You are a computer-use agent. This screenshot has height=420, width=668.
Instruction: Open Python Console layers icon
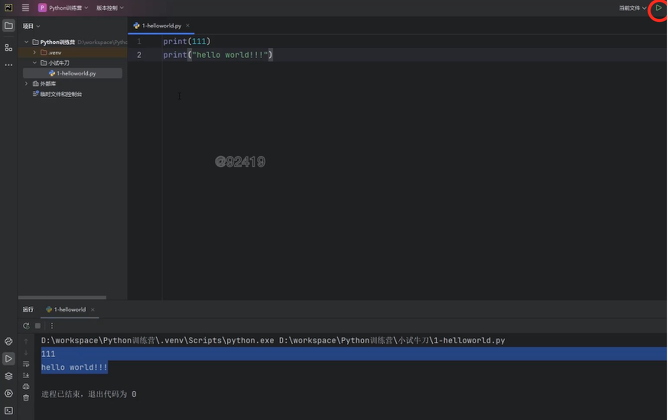[9, 376]
